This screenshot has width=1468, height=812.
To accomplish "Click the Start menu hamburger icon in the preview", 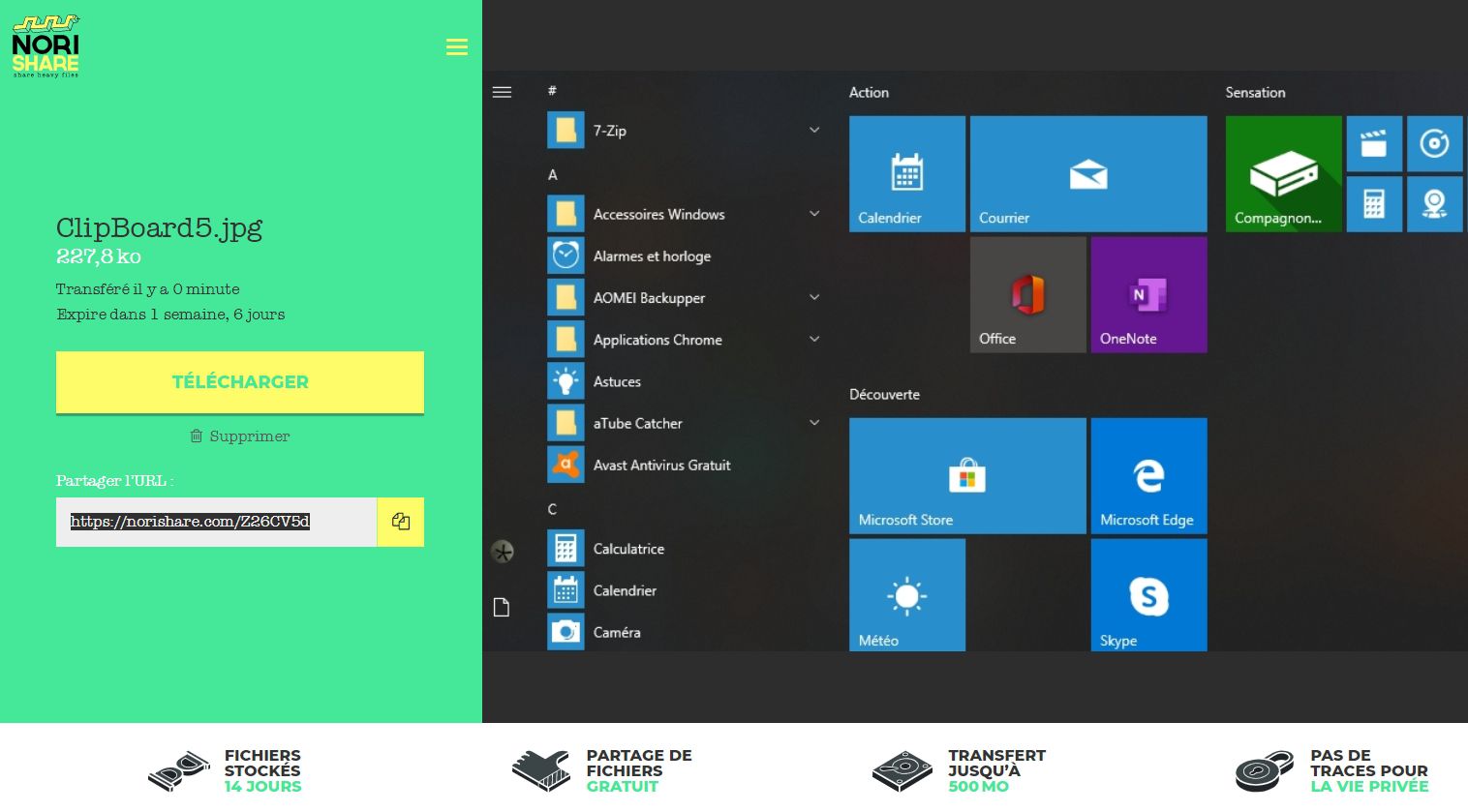I will (502, 92).
